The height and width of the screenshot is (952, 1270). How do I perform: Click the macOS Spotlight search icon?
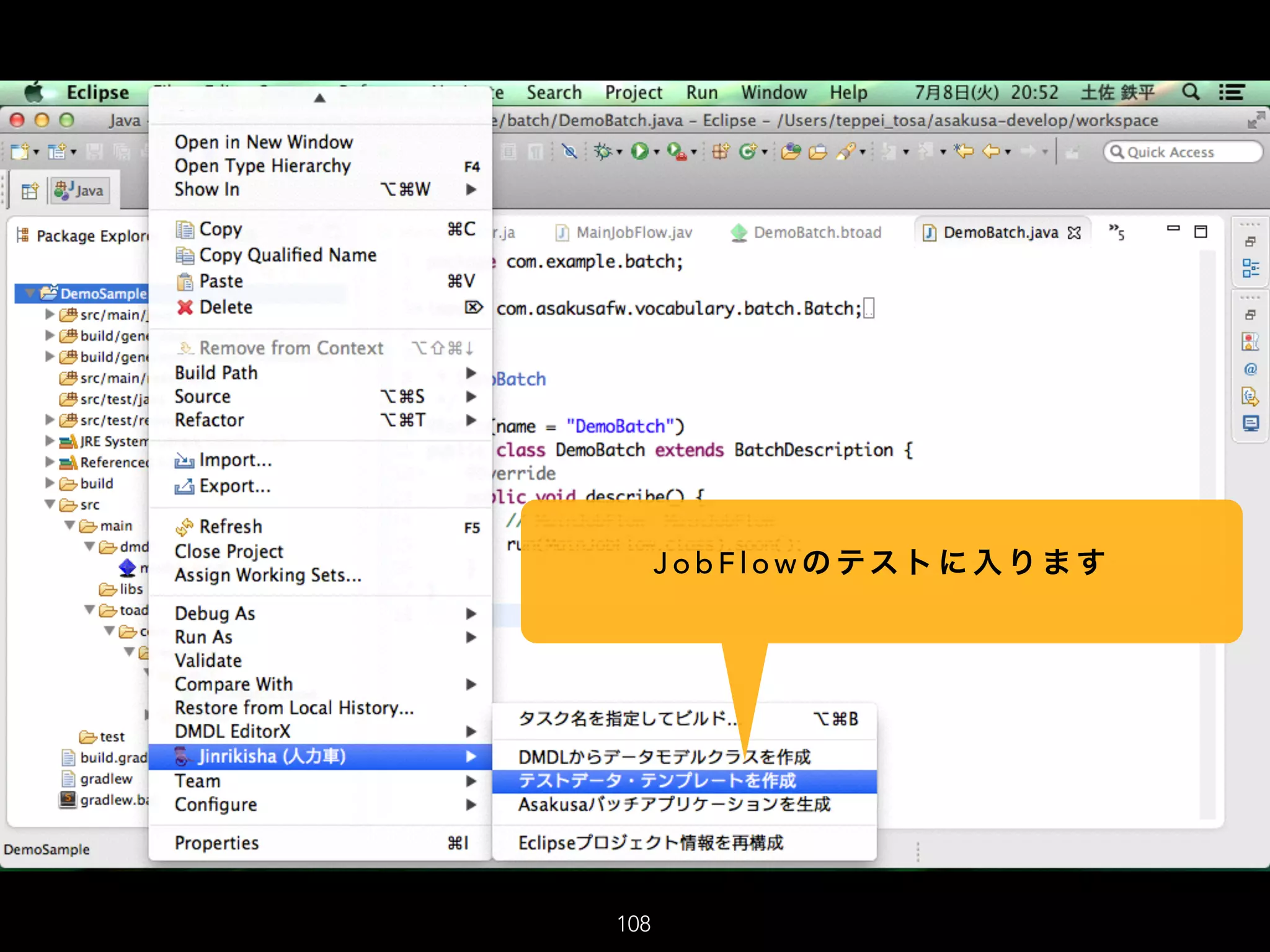pyautogui.click(x=1190, y=93)
